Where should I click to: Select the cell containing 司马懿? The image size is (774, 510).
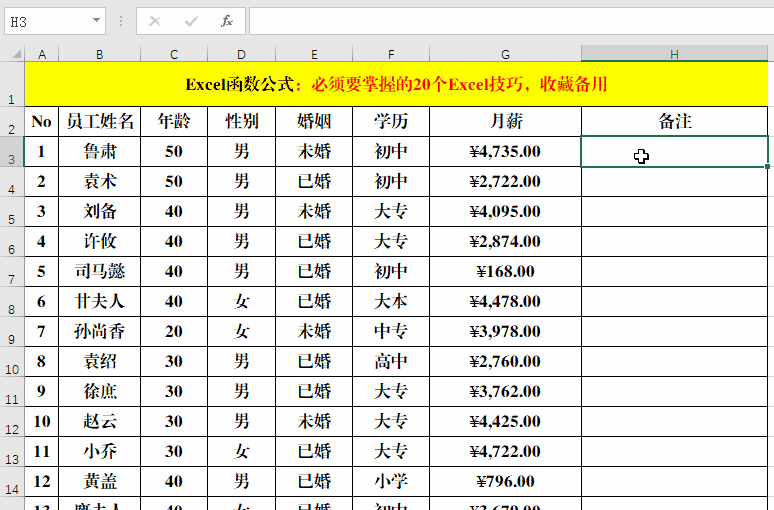point(100,272)
